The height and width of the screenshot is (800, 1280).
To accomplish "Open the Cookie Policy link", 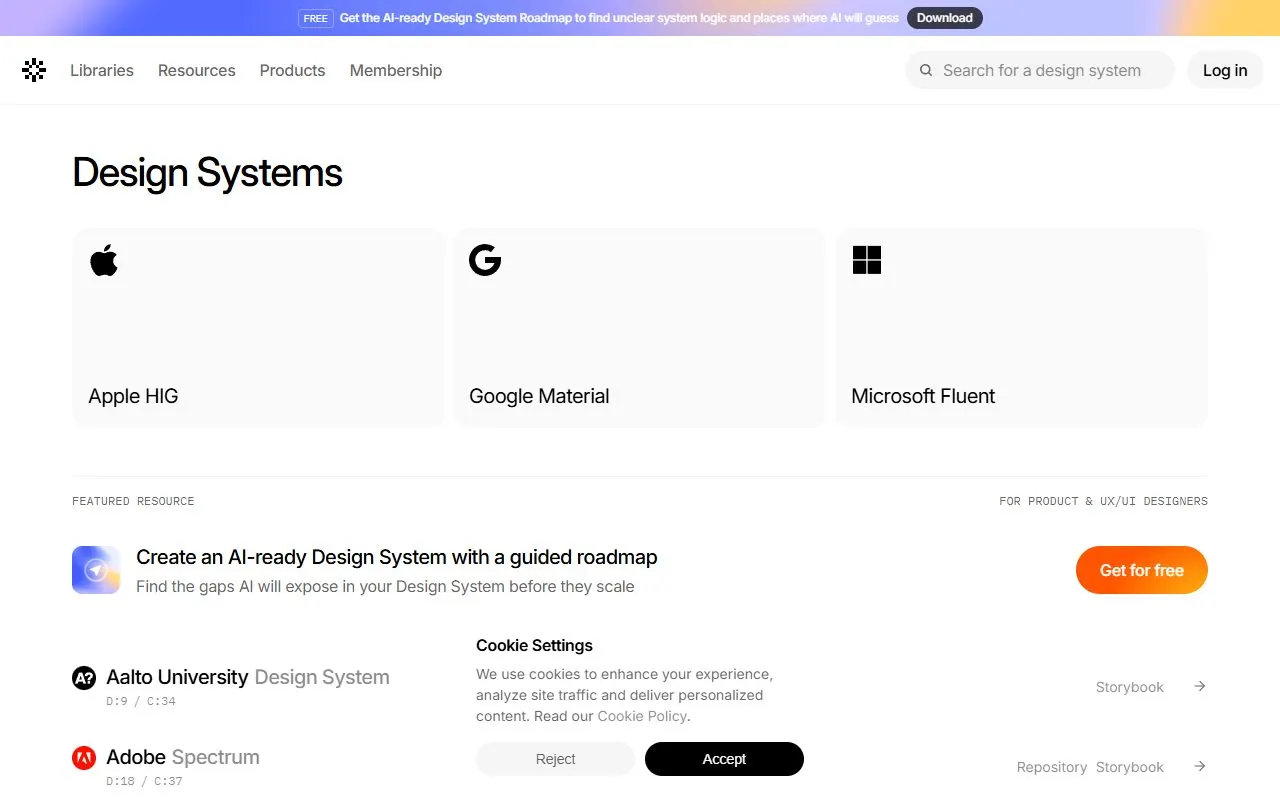I will pyautogui.click(x=642, y=716).
